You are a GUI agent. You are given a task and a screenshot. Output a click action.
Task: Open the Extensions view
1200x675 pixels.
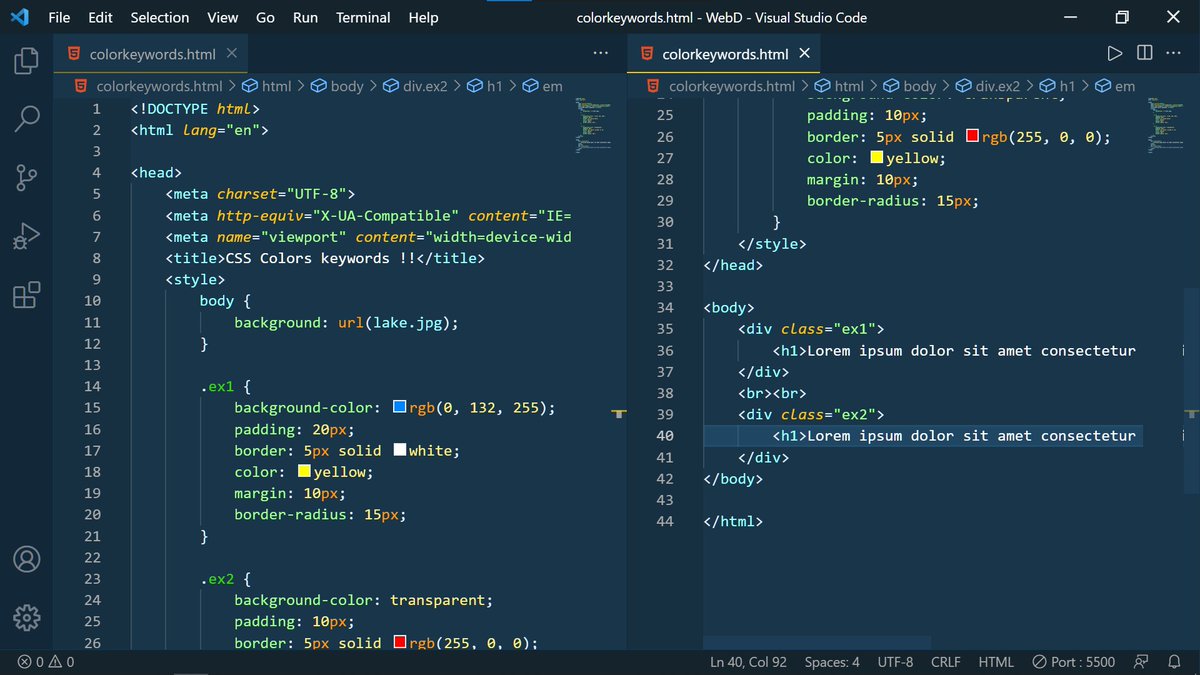point(27,295)
